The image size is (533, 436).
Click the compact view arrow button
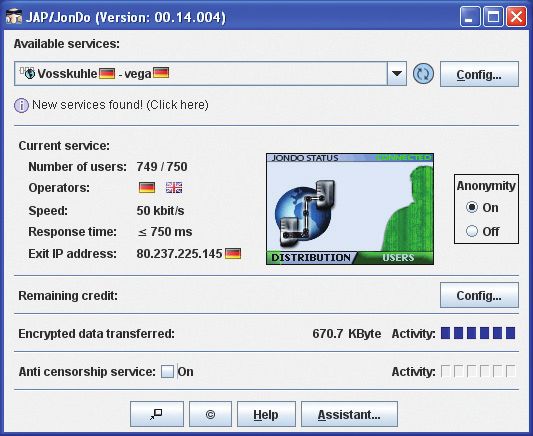click(x=157, y=414)
